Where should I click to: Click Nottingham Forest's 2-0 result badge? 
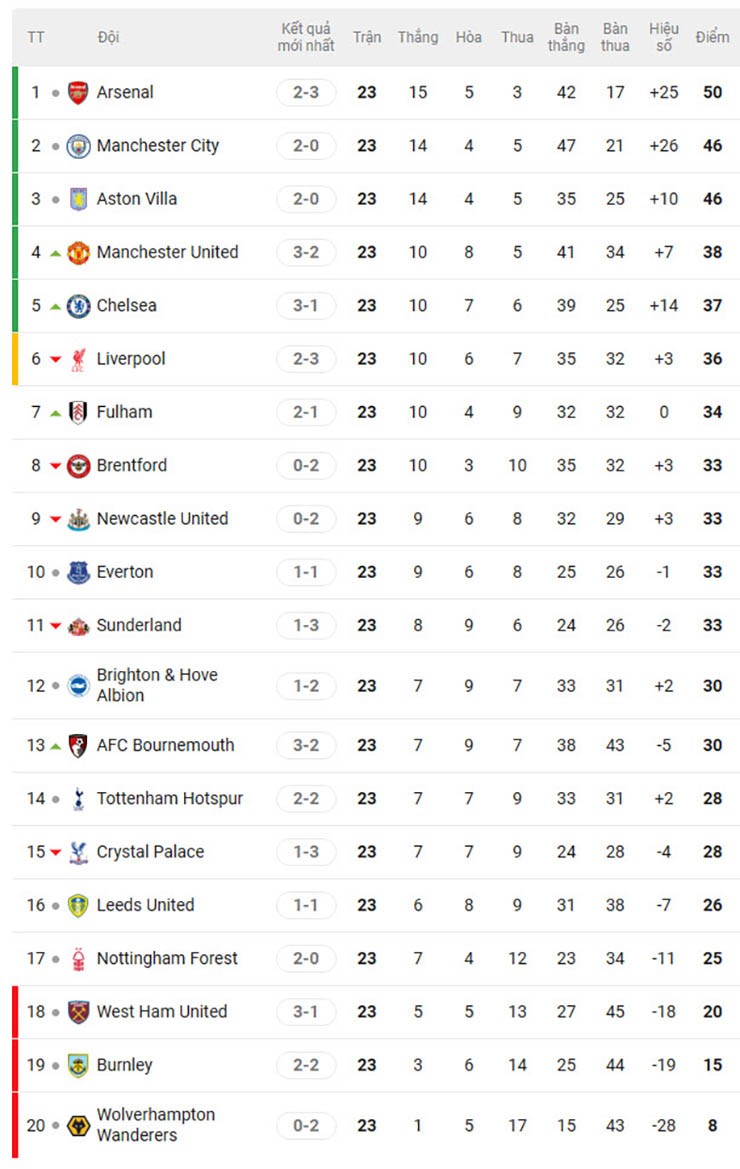306,959
